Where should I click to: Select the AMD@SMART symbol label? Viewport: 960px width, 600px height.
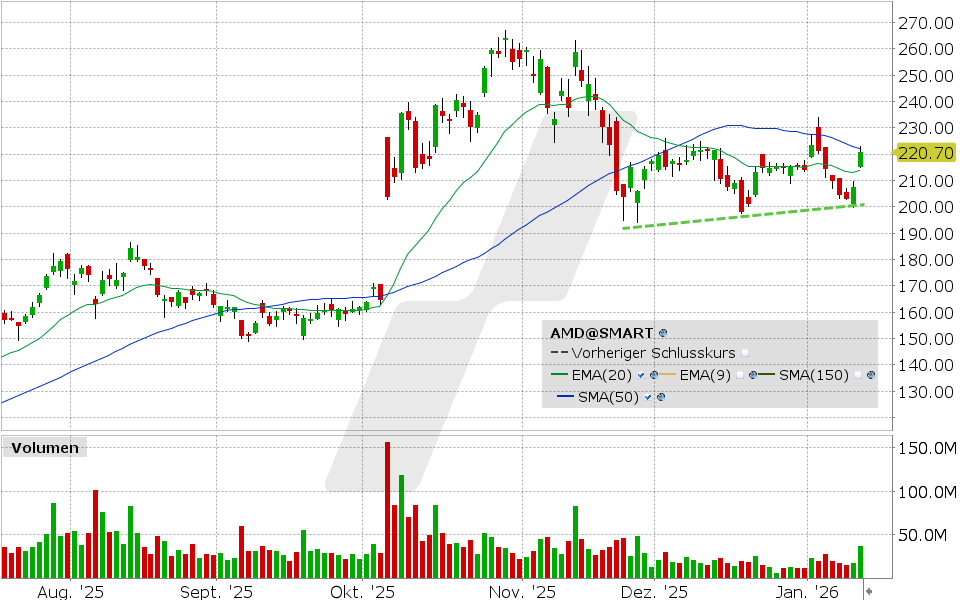(x=600, y=332)
